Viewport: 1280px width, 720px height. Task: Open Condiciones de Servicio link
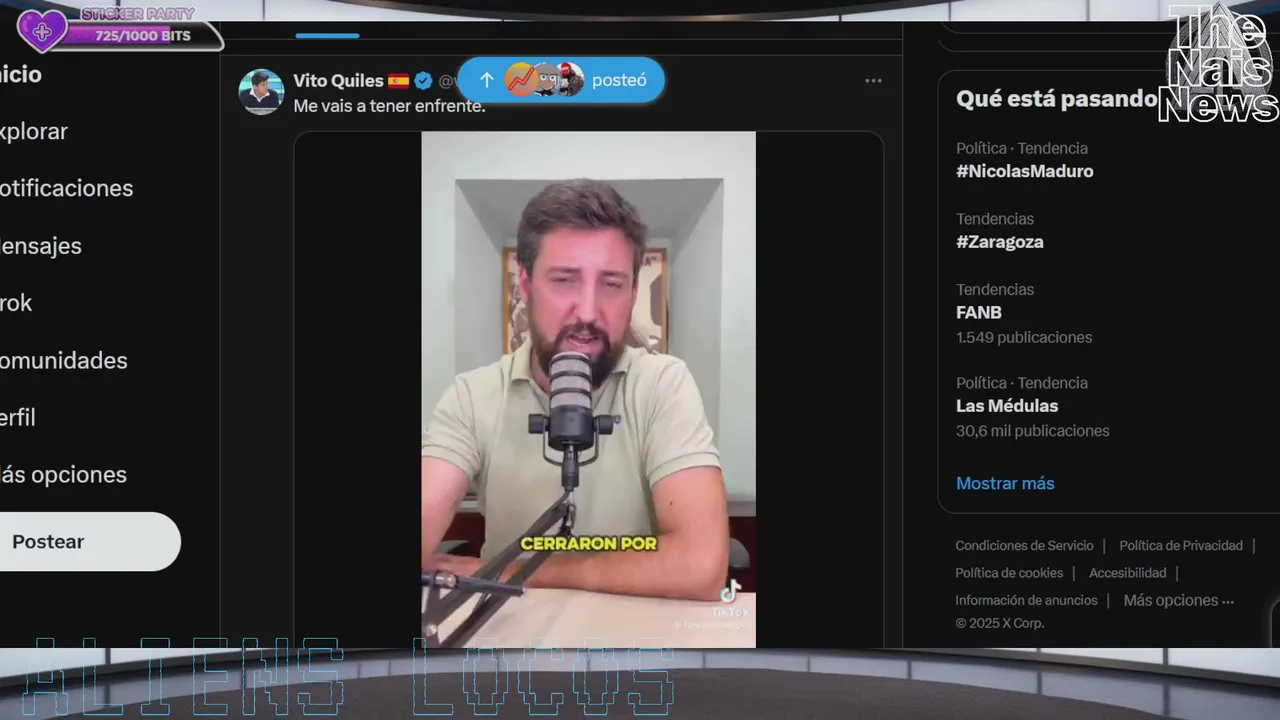1024,546
